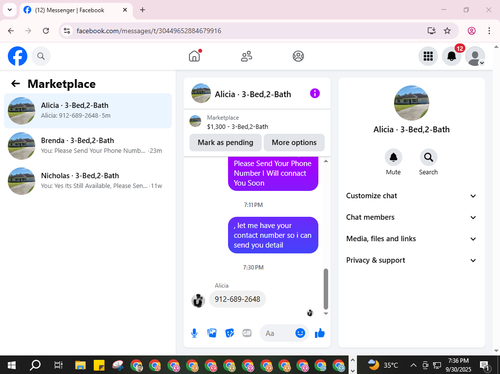
Task: Choose a GIF in the composer
Action: coord(247,333)
